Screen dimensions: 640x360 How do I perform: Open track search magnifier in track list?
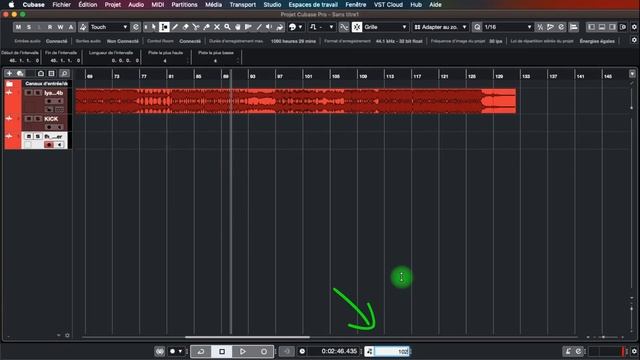tap(64, 73)
